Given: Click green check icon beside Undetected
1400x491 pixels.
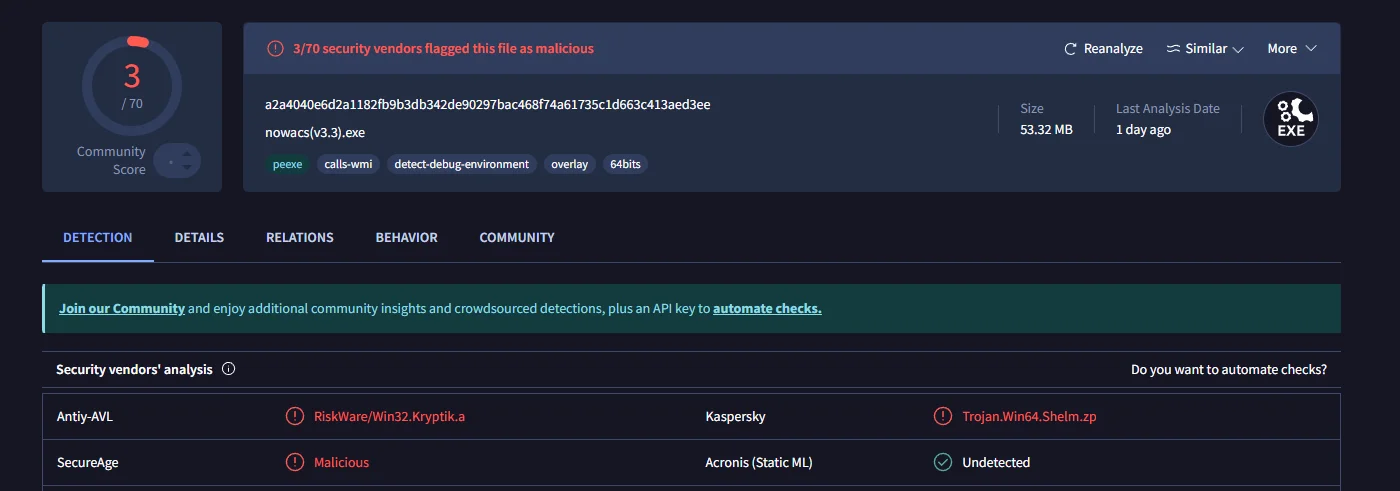Looking at the screenshot, I should pos(942,462).
